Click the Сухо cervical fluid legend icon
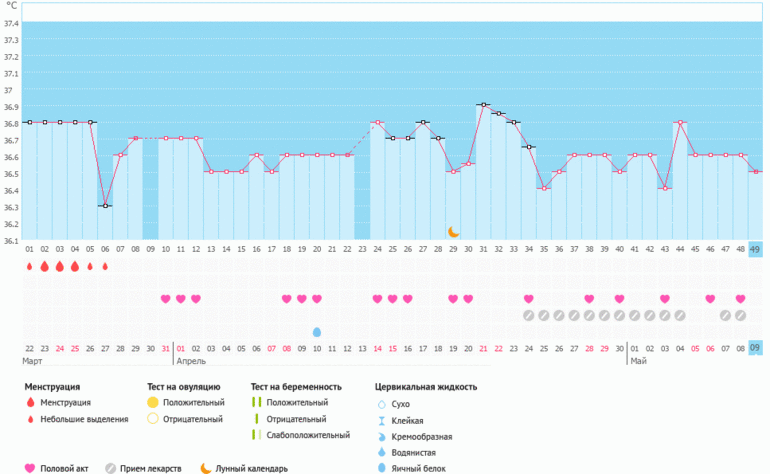This screenshot has height=474, width=770. pyautogui.click(x=381, y=404)
